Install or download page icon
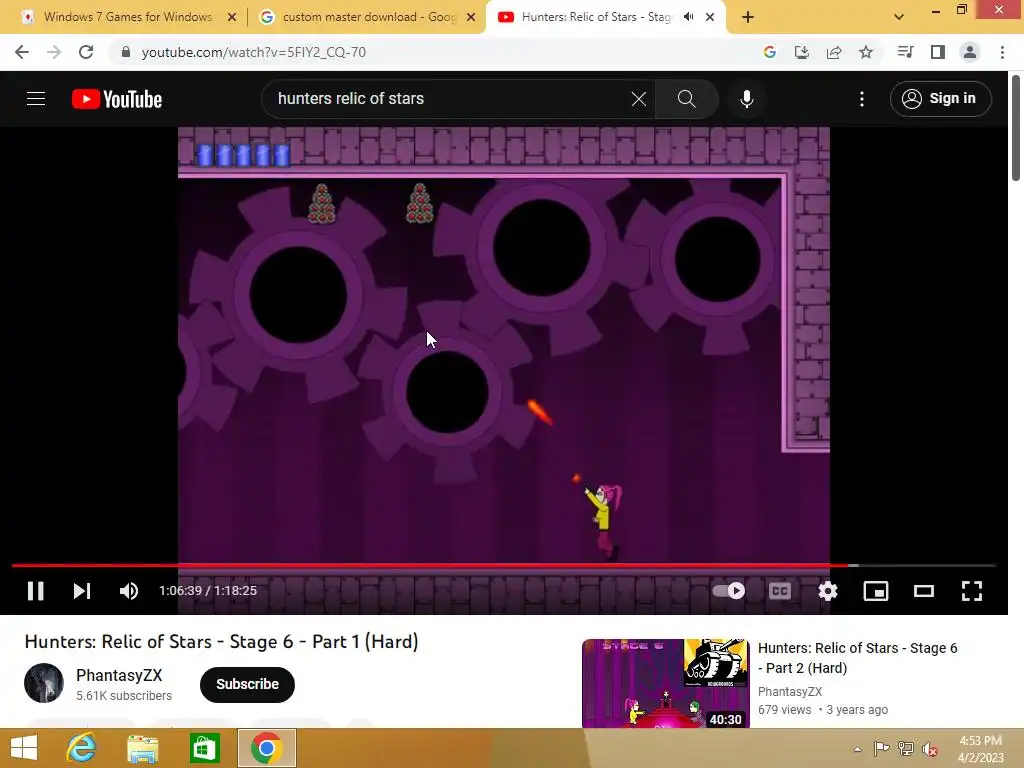This screenshot has width=1024, height=768. (x=802, y=52)
